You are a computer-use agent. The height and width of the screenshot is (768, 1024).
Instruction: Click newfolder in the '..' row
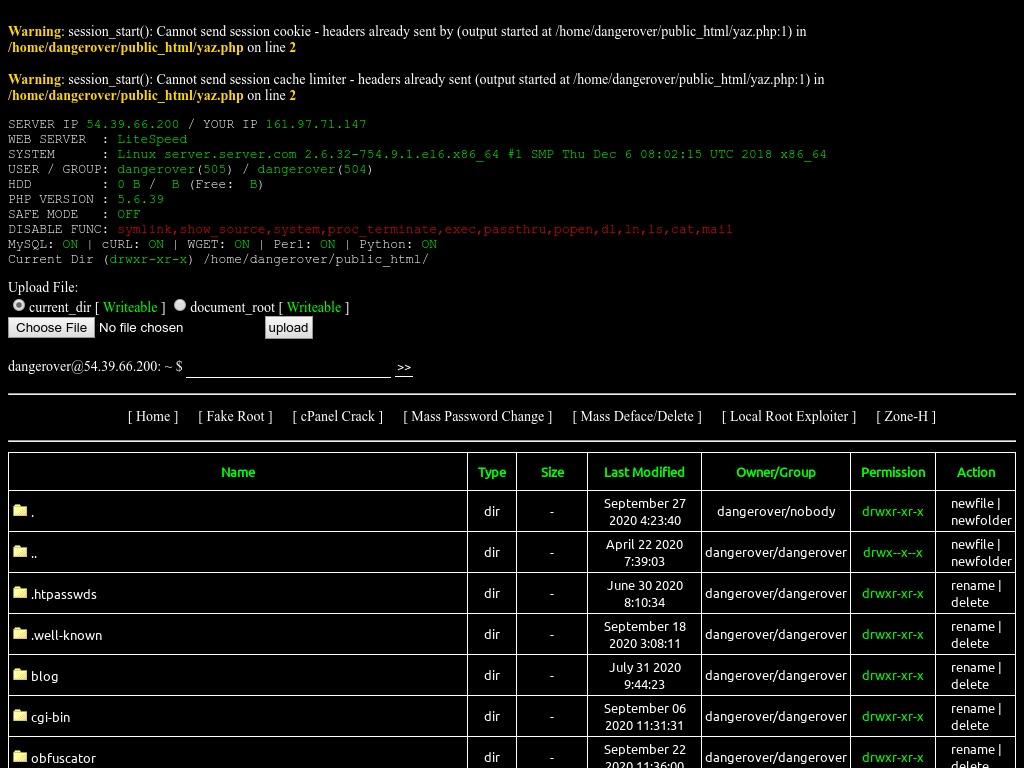click(x=981, y=561)
